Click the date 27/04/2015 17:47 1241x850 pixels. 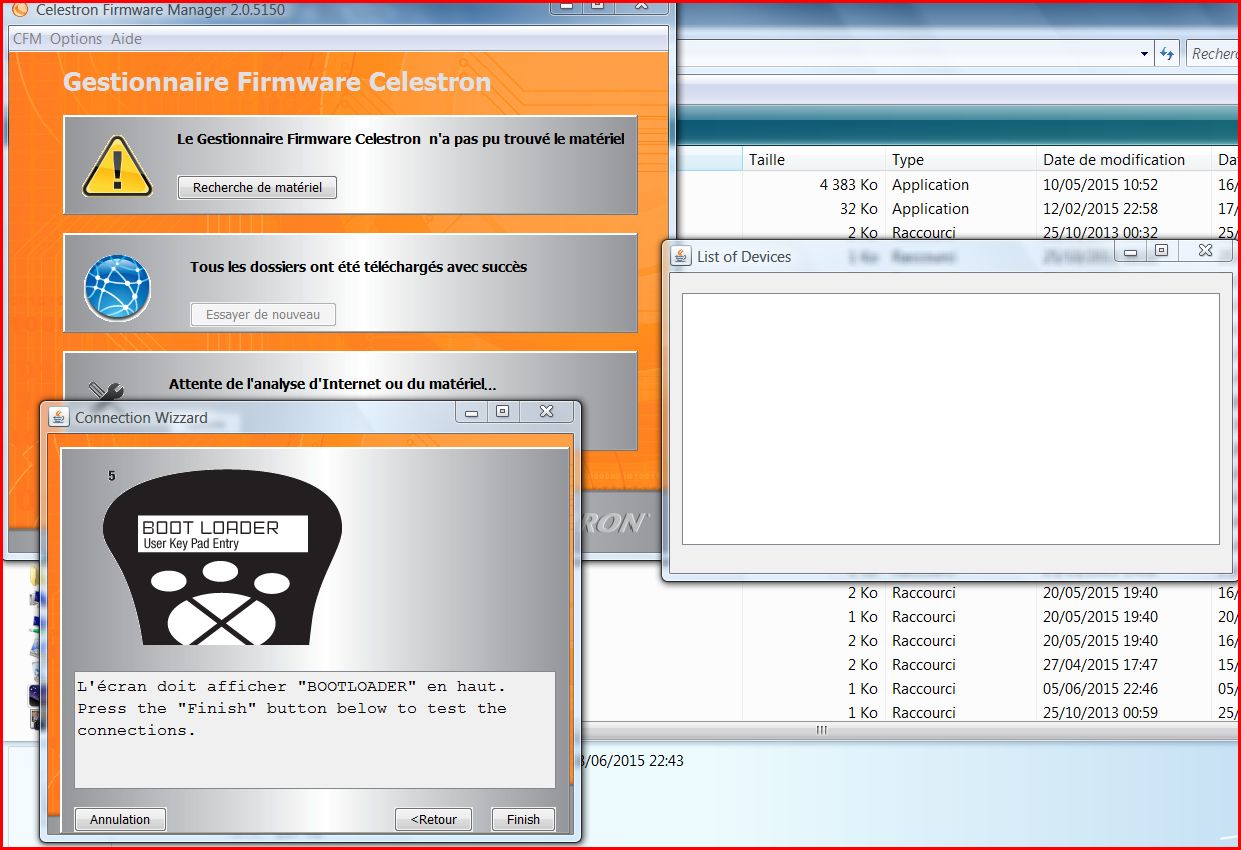click(1100, 664)
